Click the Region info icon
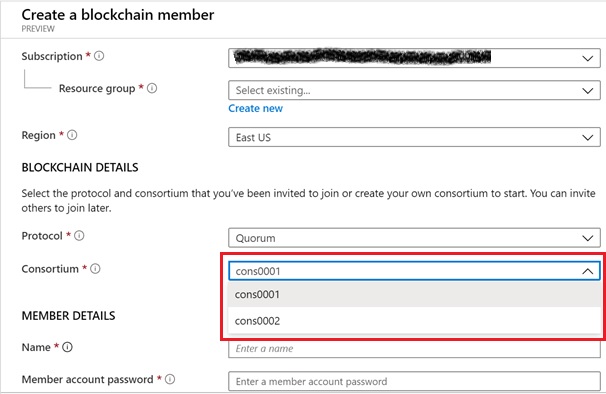This screenshot has height=394, width=606. click(72, 135)
